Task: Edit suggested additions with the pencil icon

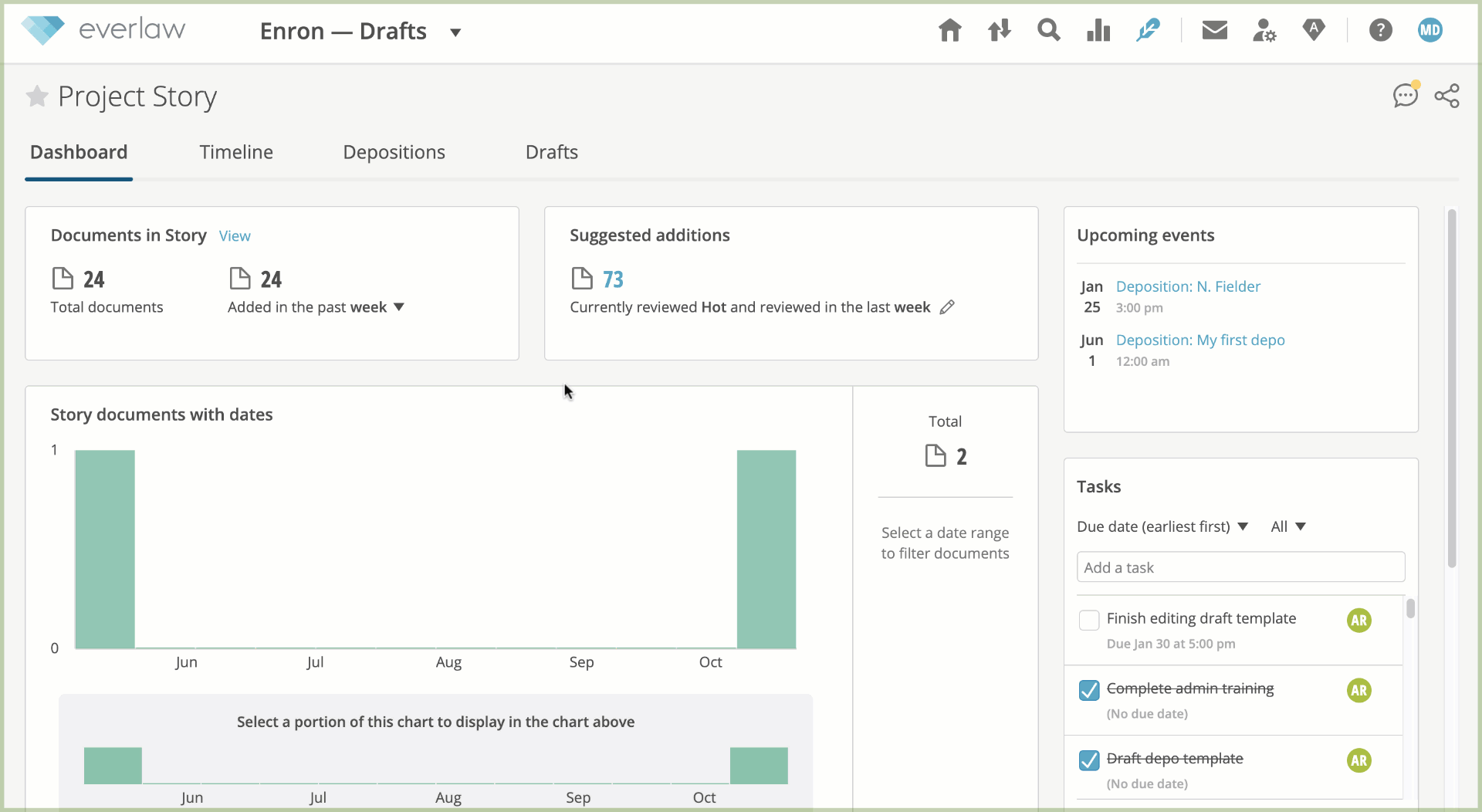Action: pyautogui.click(x=947, y=307)
